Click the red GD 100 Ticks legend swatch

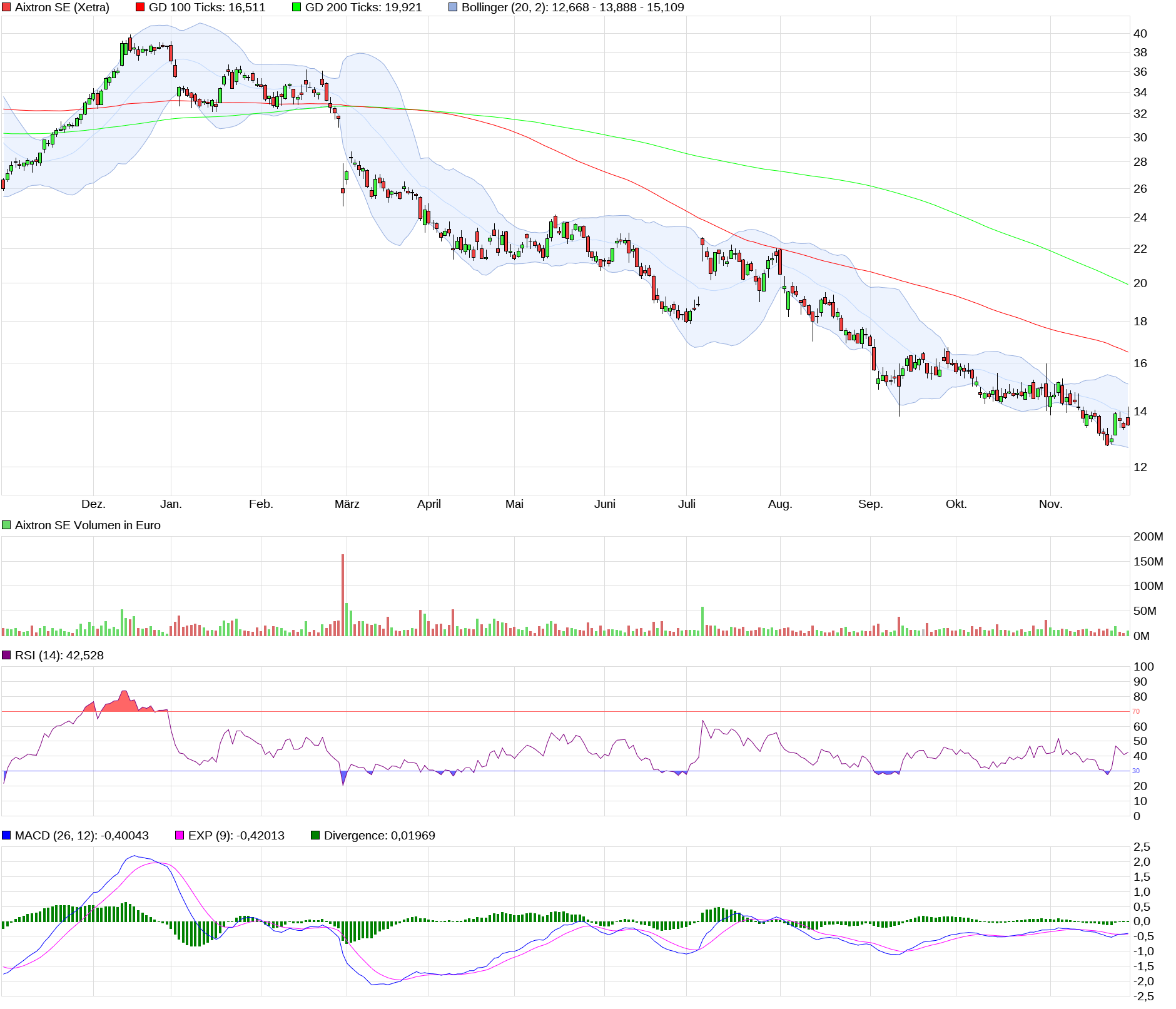140,8
